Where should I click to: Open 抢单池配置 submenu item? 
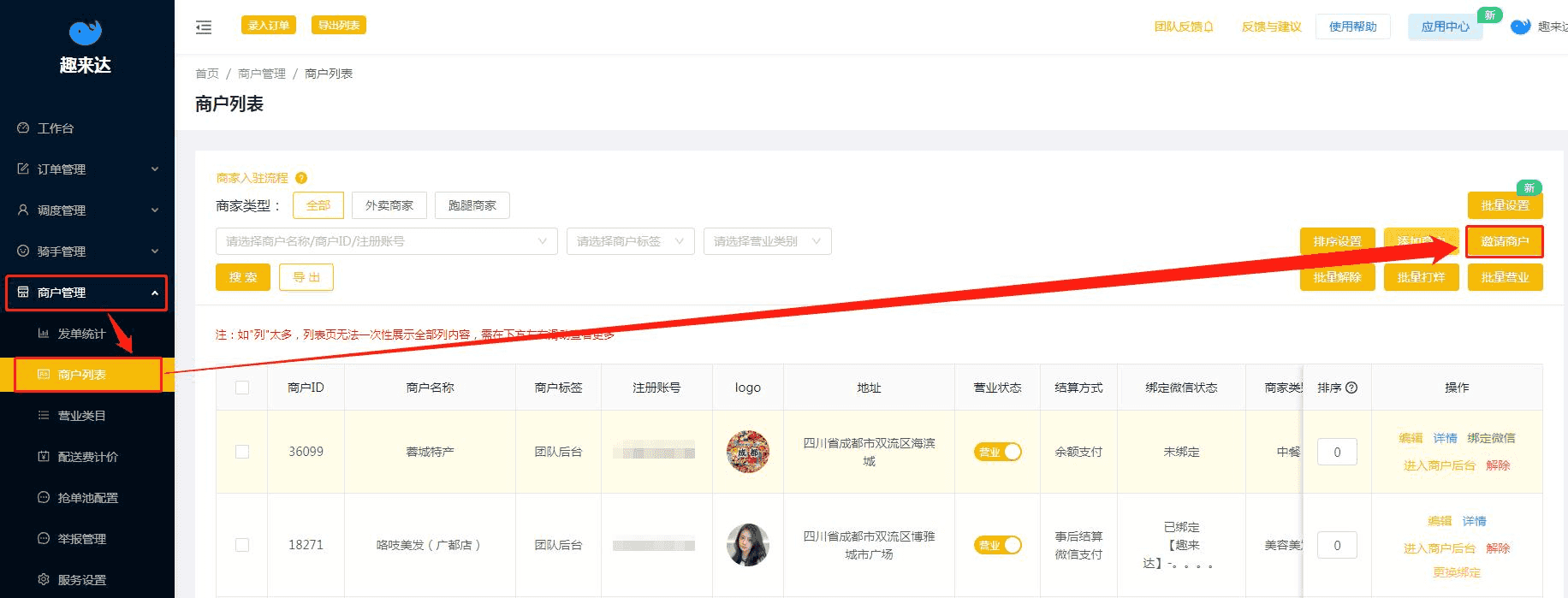click(87, 498)
